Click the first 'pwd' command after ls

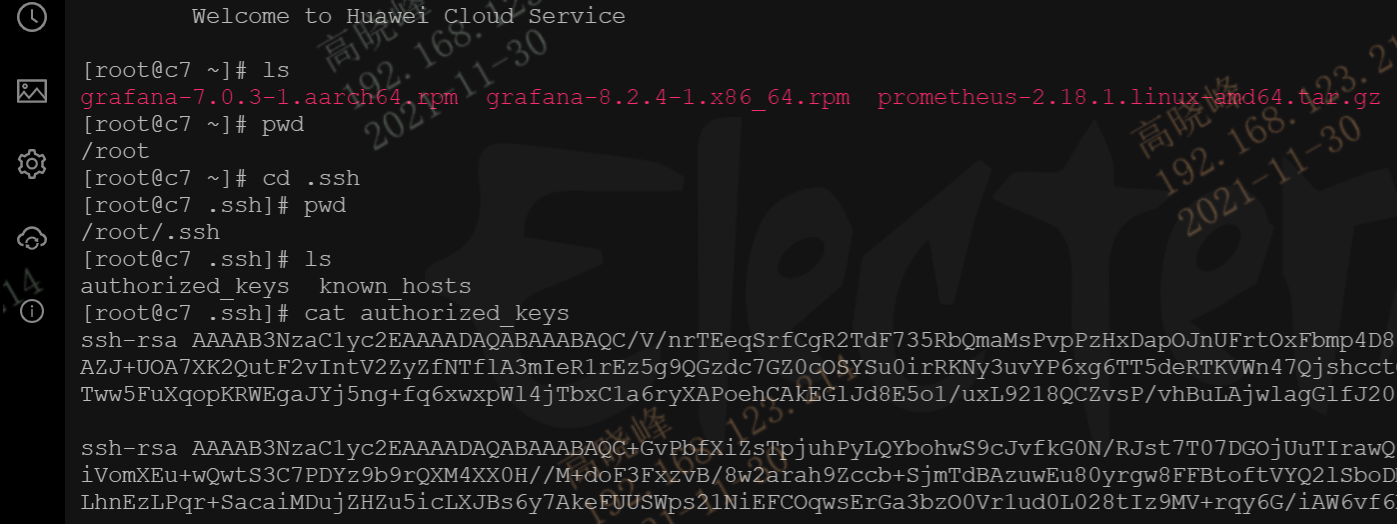[283, 125]
